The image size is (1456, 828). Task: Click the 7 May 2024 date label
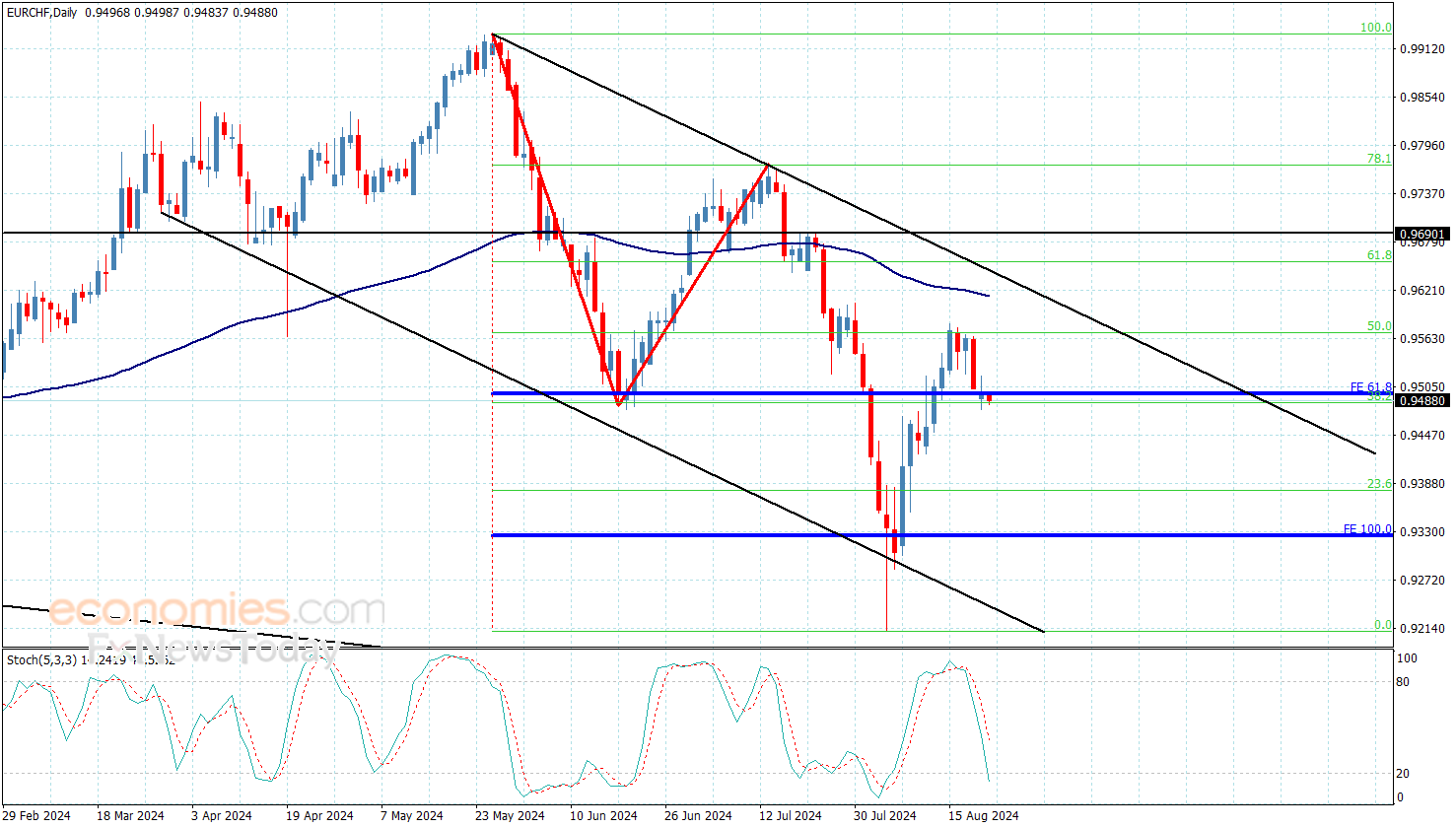tap(412, 815)
